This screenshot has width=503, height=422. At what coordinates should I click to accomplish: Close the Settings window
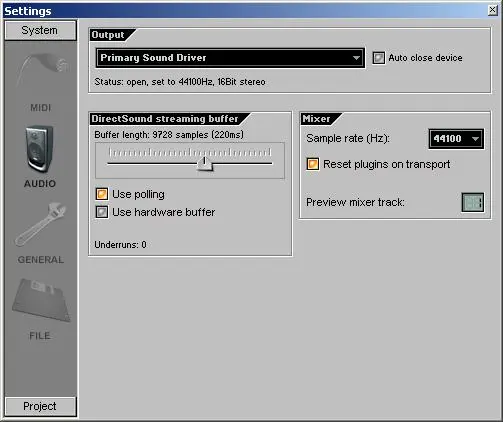coord(492,10)
